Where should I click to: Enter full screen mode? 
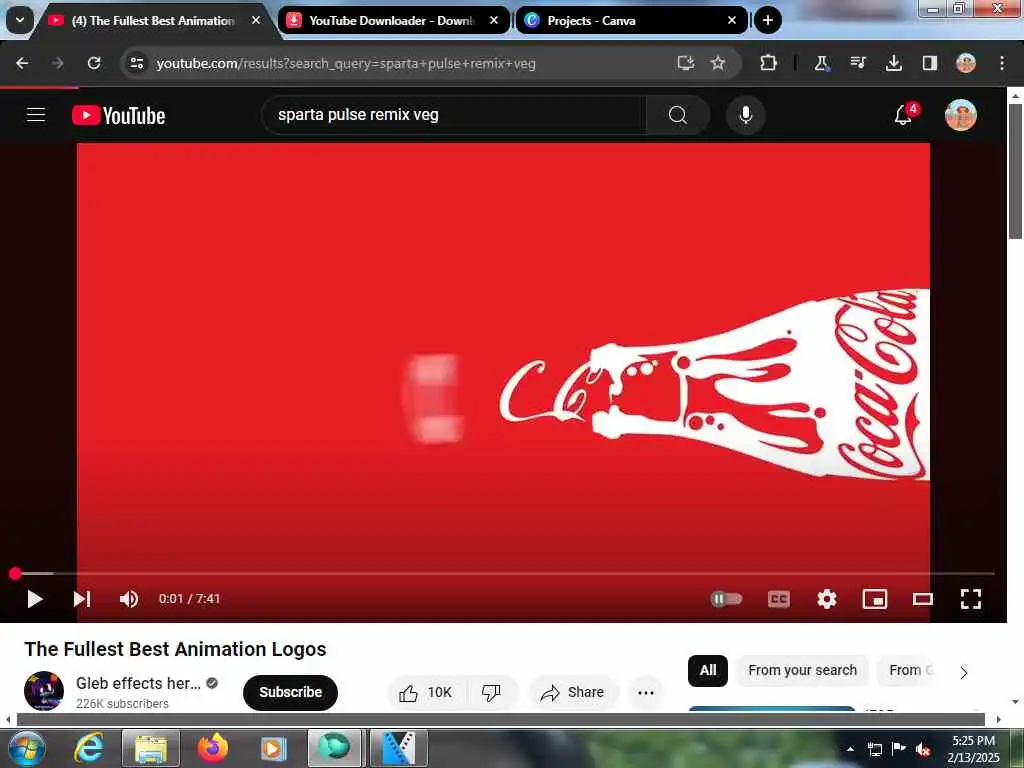click(x=970, y=599)
